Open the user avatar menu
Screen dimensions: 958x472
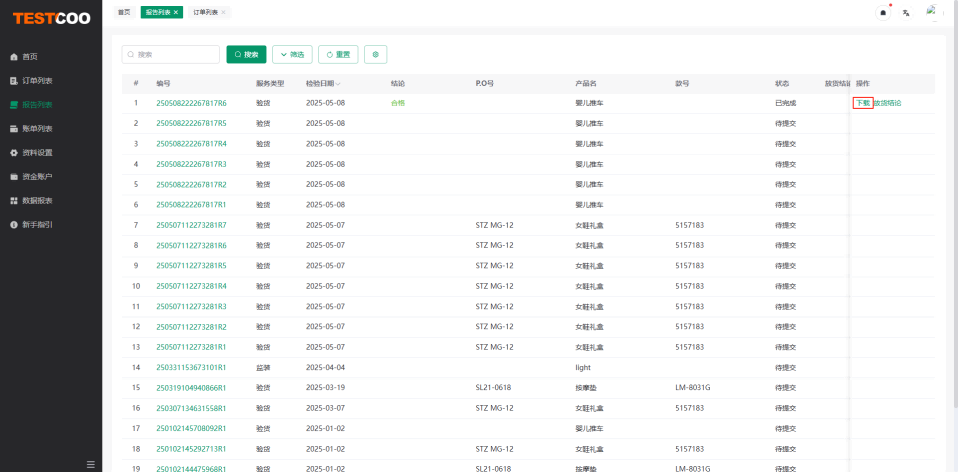933,12
